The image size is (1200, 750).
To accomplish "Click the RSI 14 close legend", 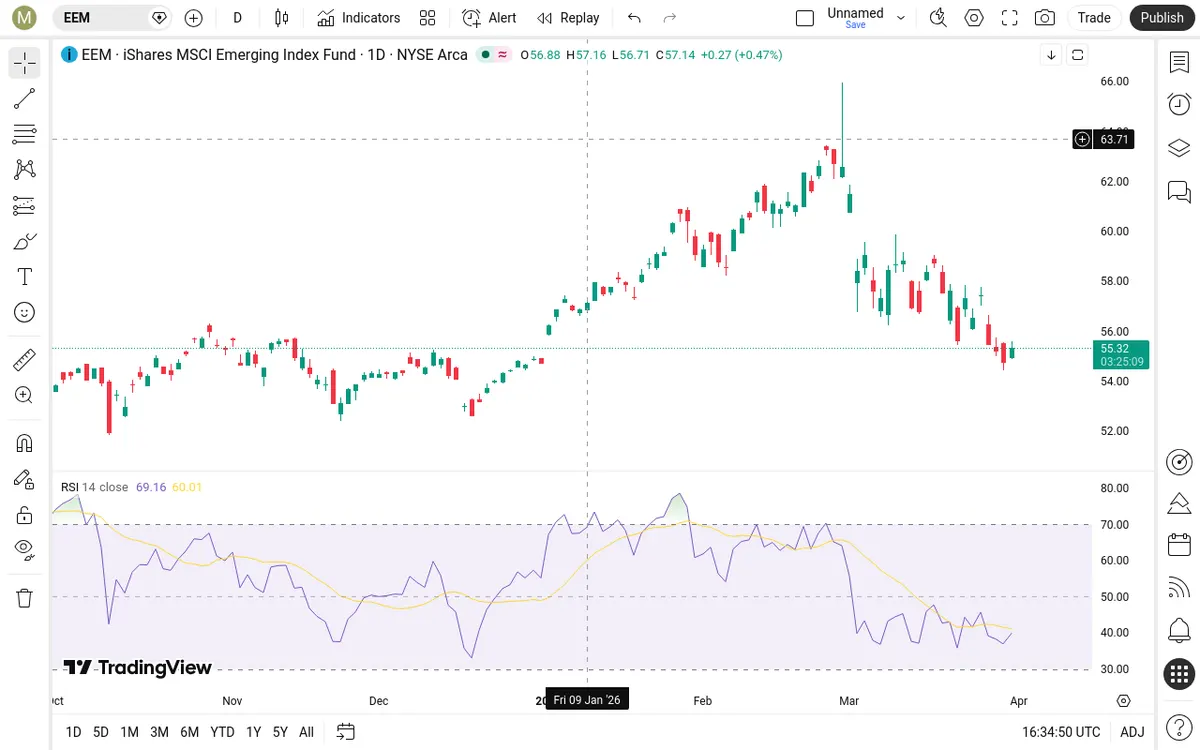I will click(95, 487).
